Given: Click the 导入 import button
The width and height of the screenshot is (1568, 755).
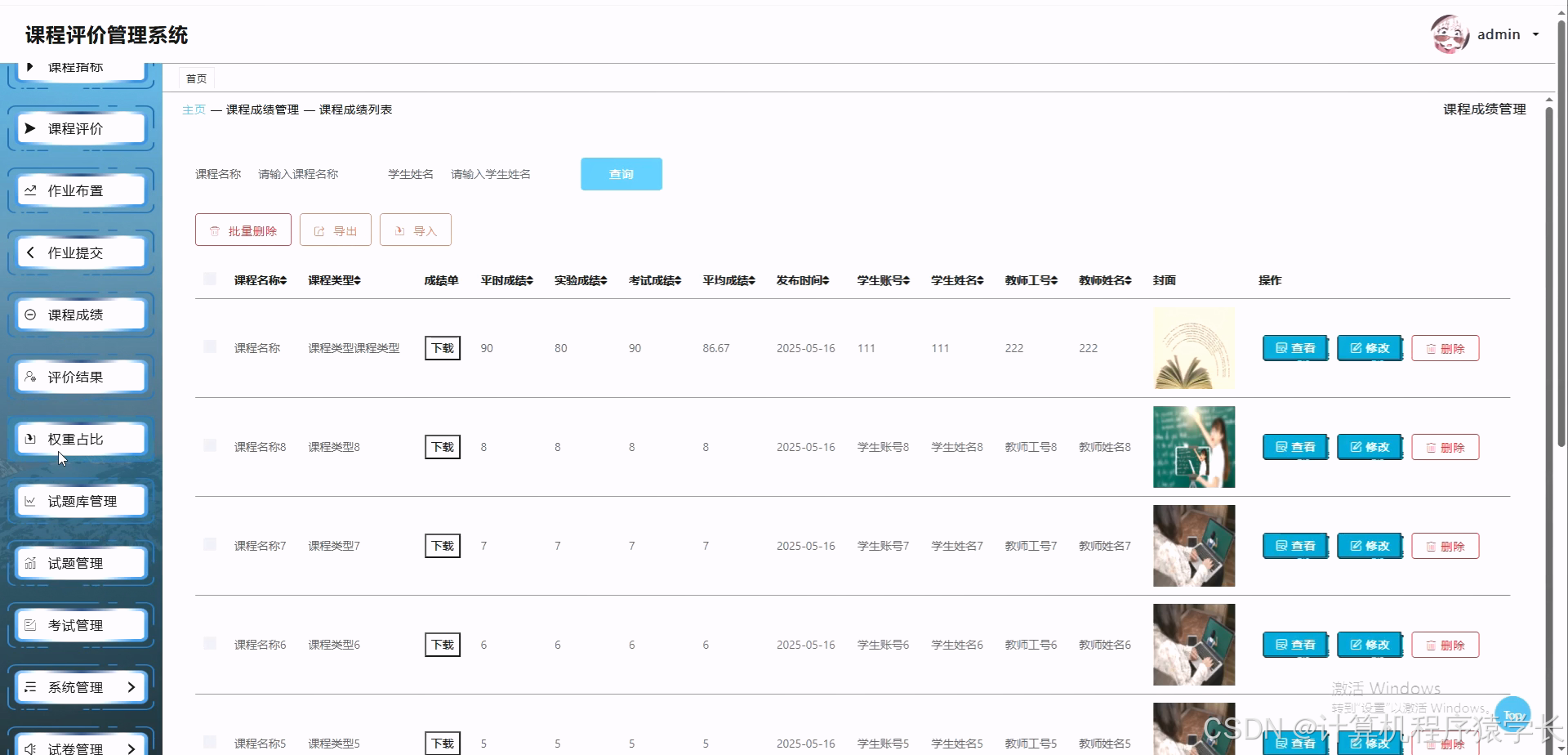Looking at the screenshot, I should [416, 230].
